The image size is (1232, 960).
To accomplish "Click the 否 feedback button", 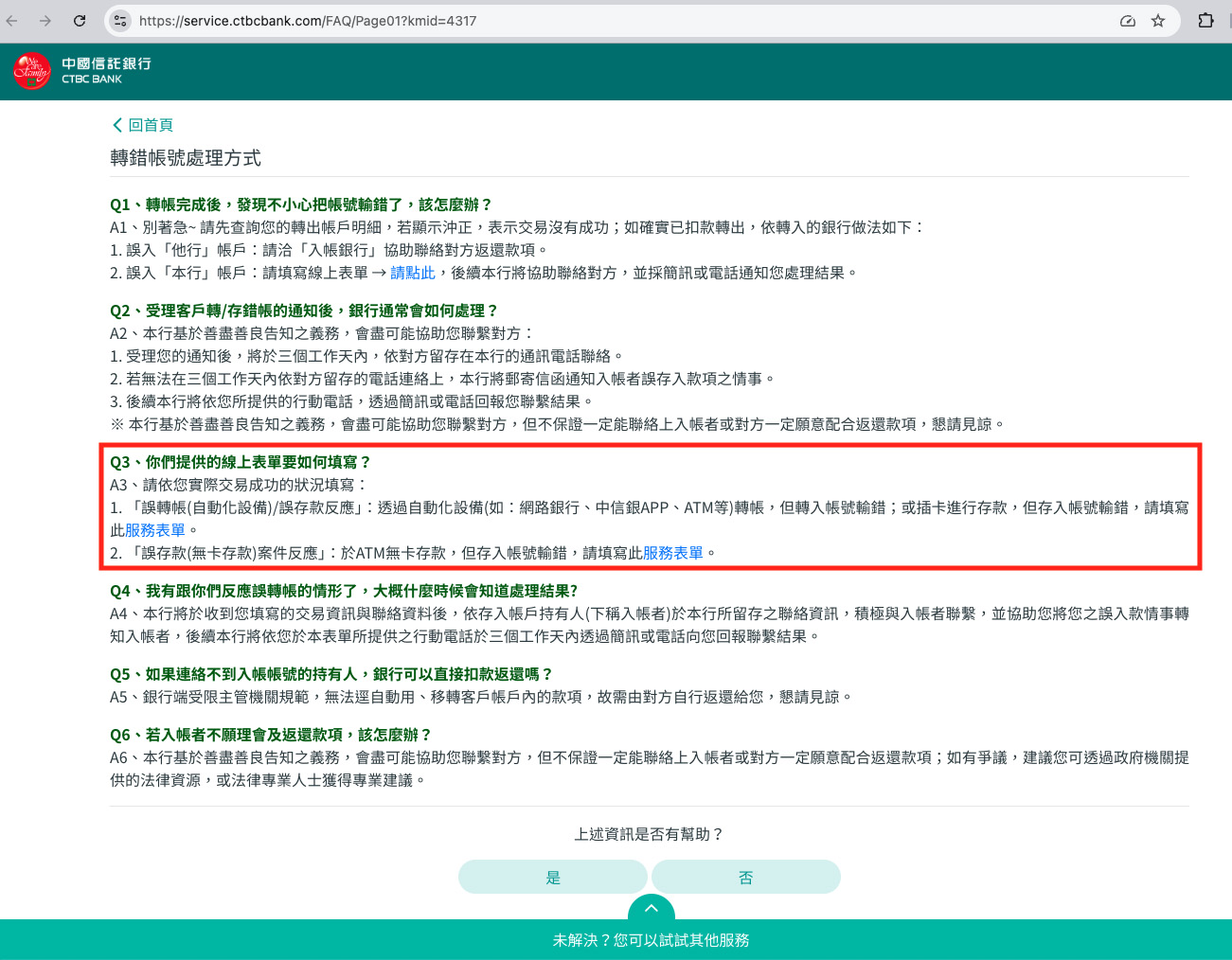I will [x=746, y=878].
